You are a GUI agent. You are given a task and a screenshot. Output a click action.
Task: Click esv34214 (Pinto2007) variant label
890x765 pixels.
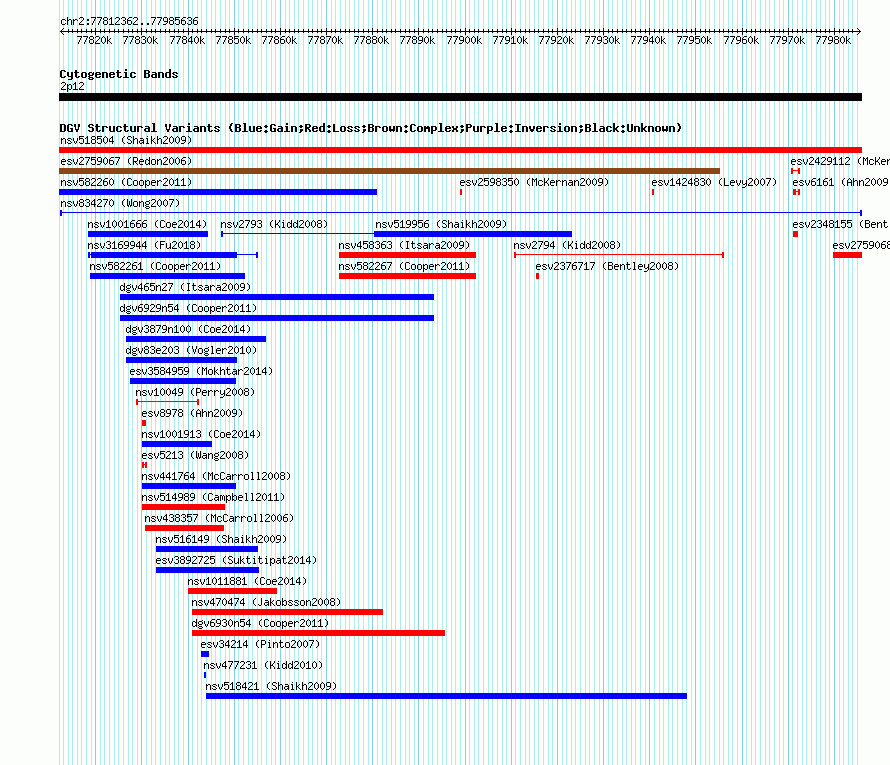tap(261, 644)
